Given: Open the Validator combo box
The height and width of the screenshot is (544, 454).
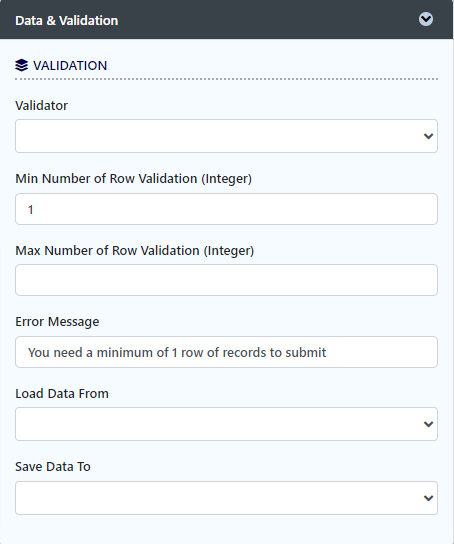Looking at the screenshot, I should [226, 136].
